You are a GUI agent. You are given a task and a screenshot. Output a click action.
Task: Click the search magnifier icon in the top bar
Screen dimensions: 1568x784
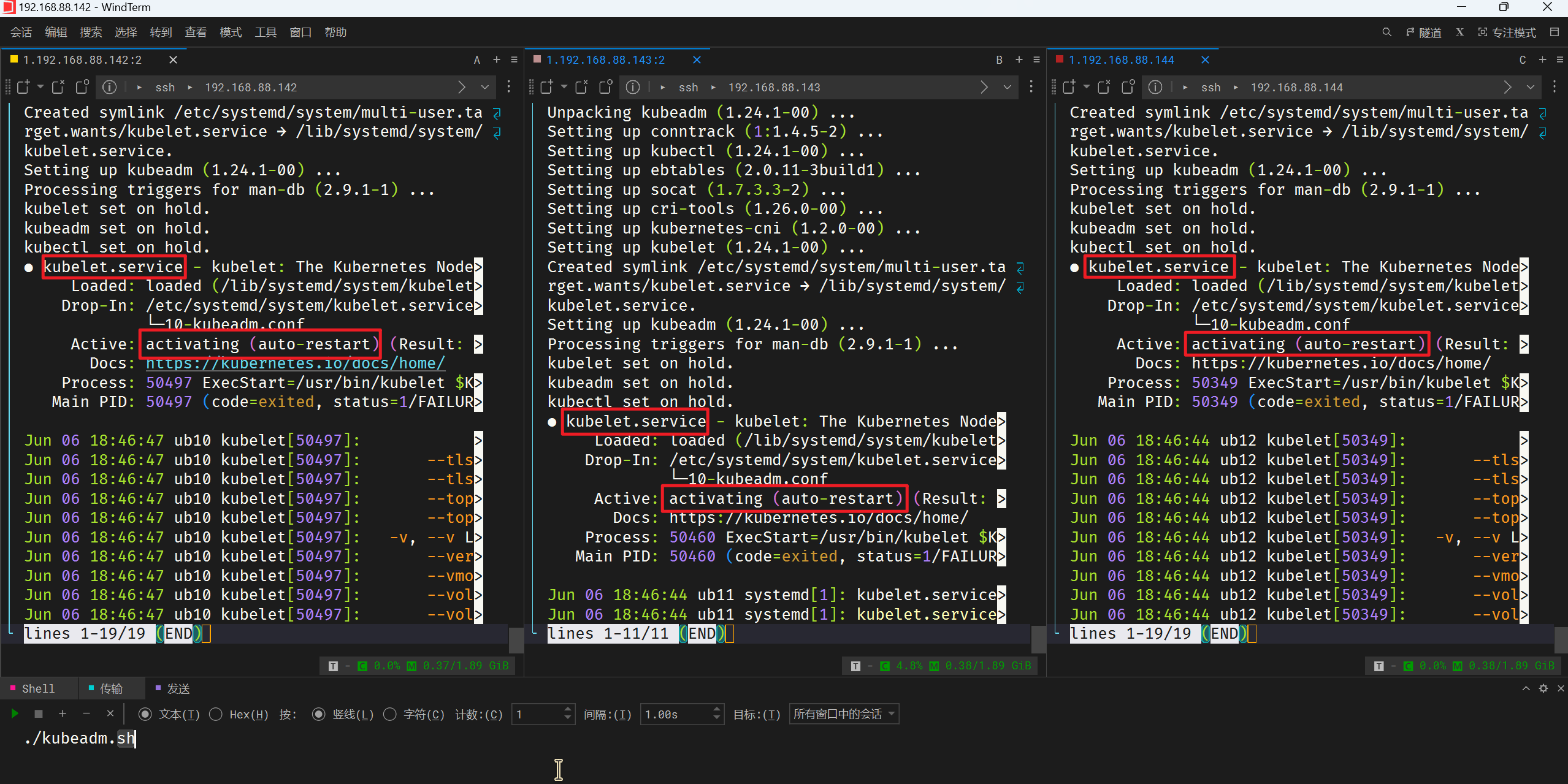pyautogui.click(x=1386, y=32)
